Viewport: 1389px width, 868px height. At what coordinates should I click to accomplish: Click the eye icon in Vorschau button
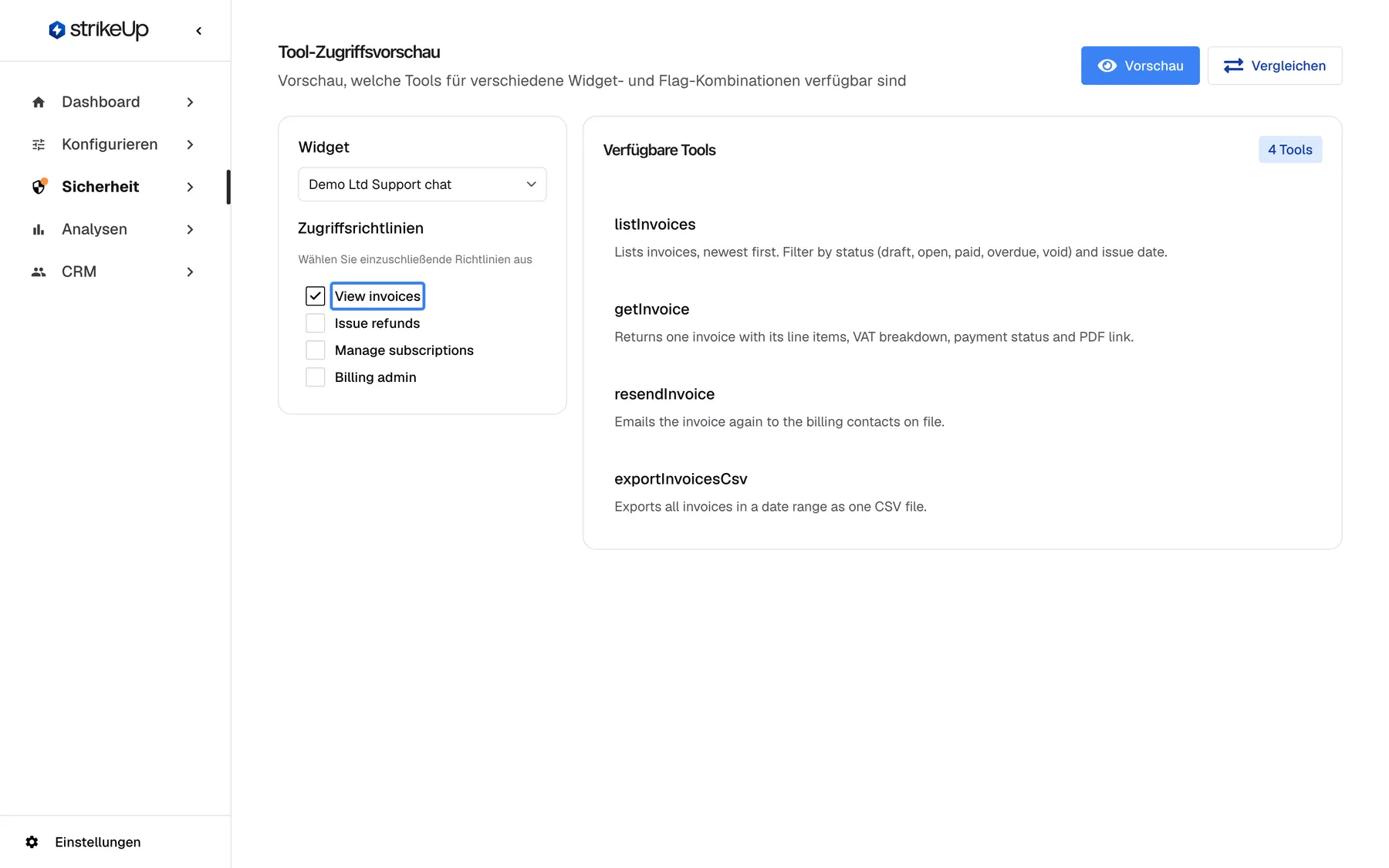tap(1107, 66)
